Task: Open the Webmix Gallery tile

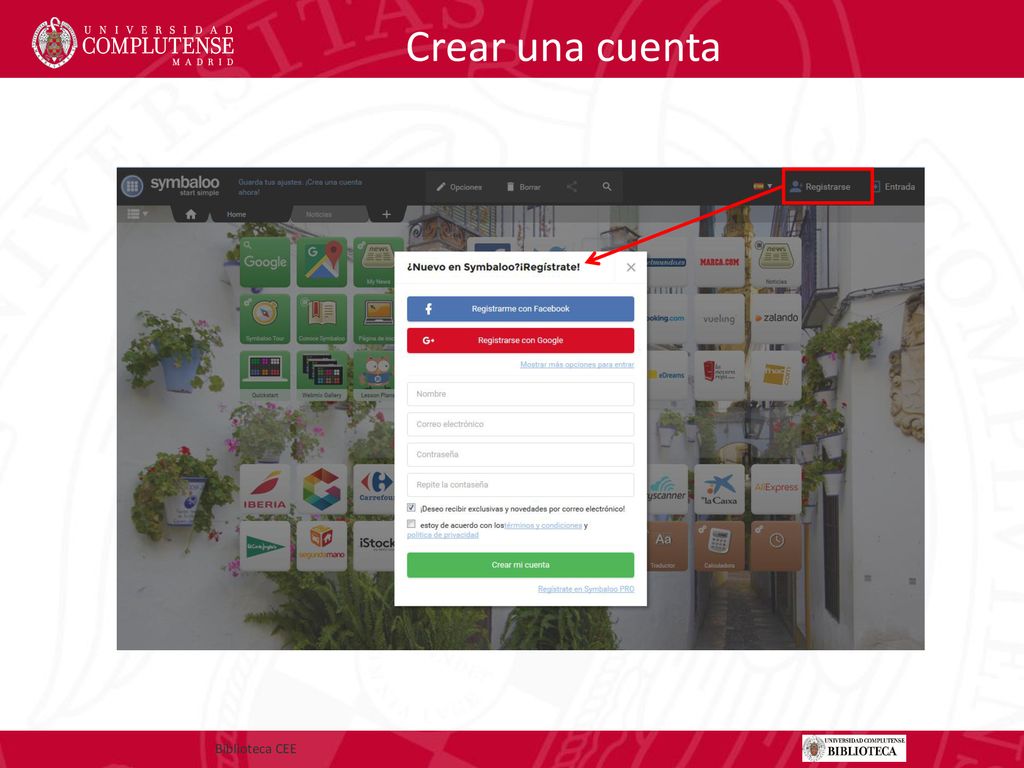Action: [x=321, y=376]
